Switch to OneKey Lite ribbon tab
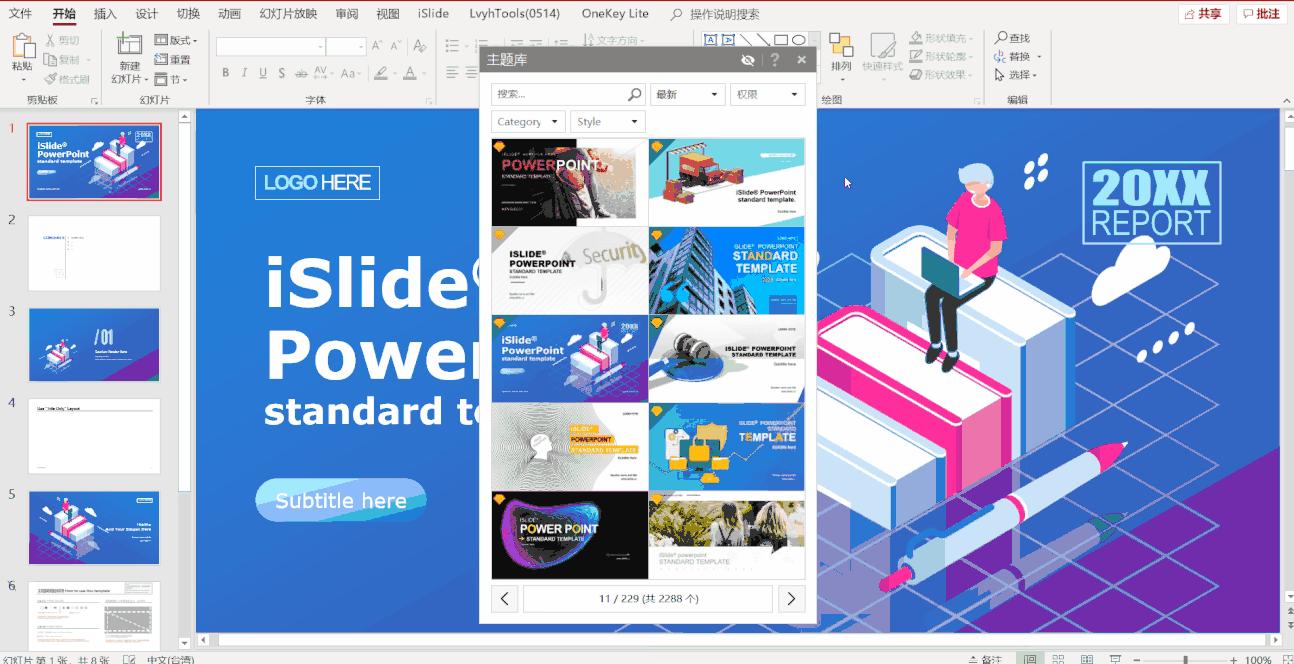 [615, 14]
